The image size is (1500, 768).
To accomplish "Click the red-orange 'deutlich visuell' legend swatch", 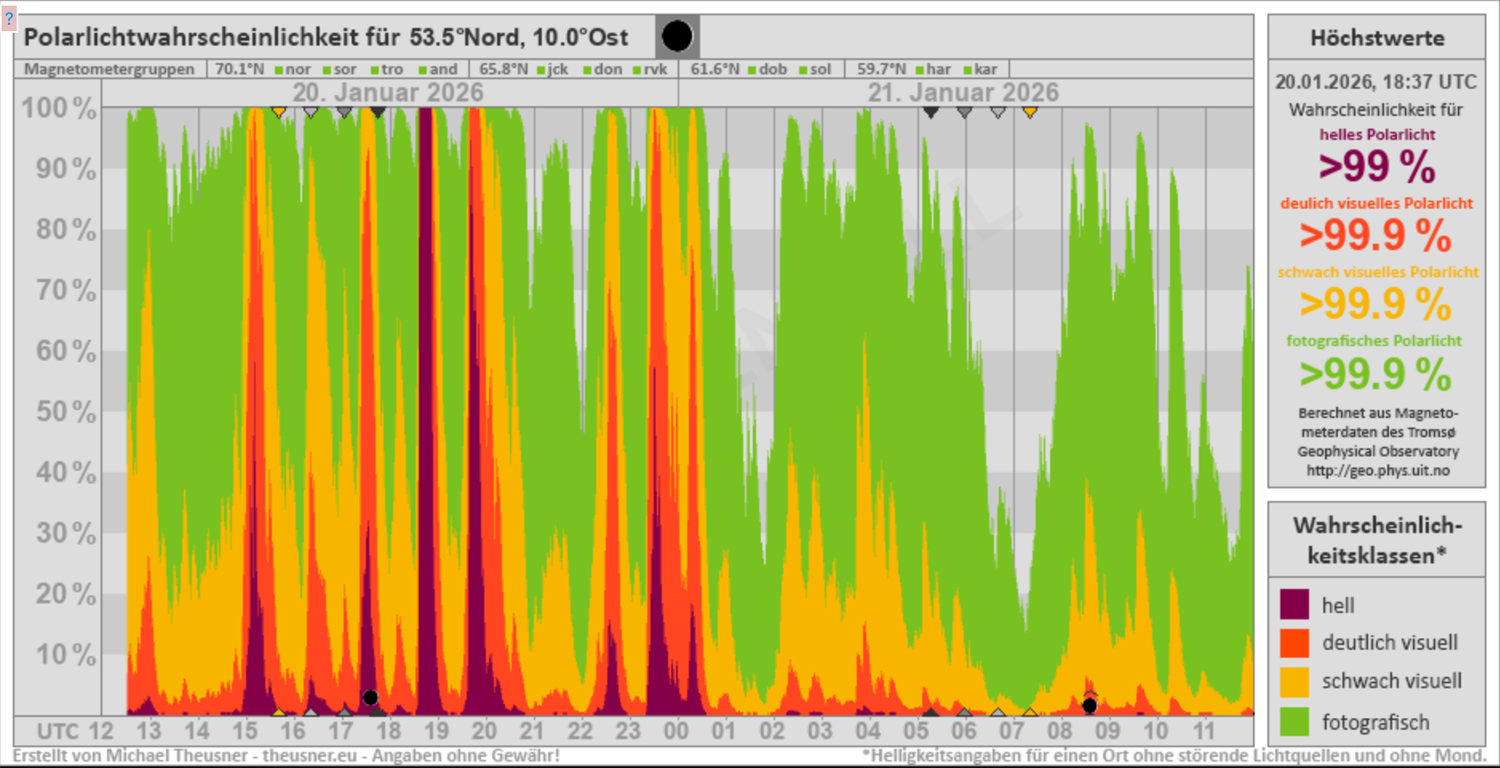I will pyautogui.click(x=1294, y=643).
